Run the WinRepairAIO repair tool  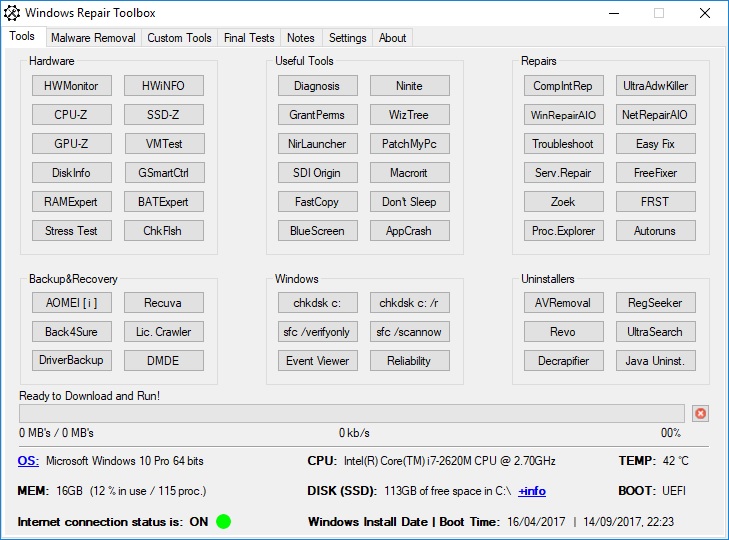[563, 115]
